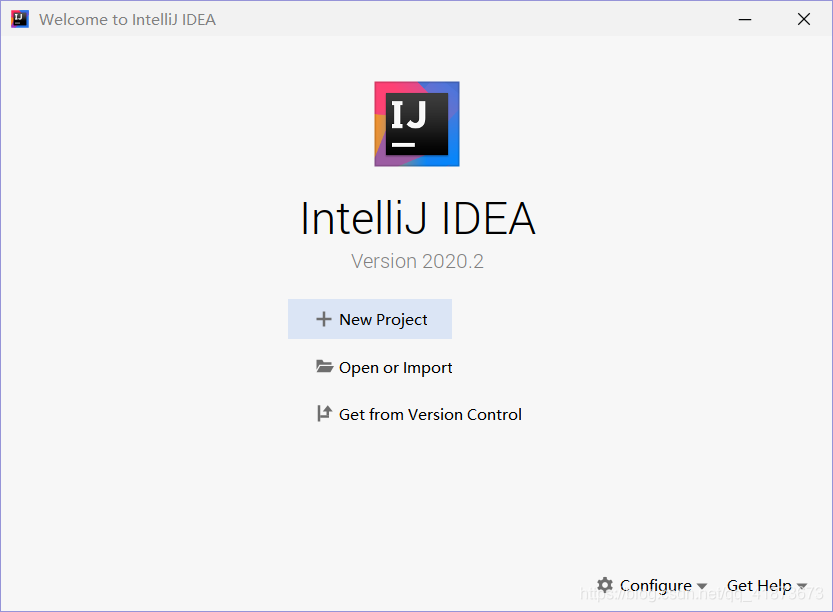Expand the Get Help dropdown arrow

tap(802, 586)
